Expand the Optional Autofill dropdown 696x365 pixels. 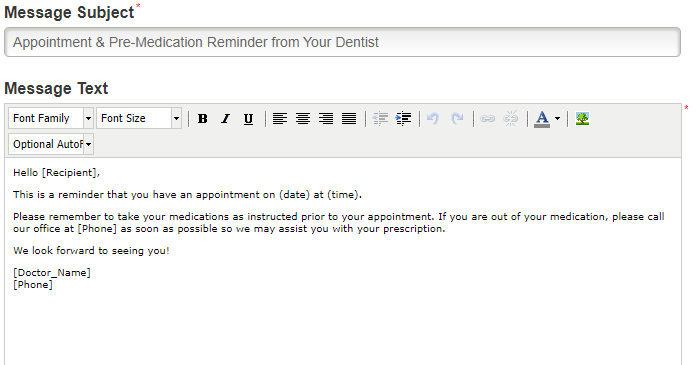[x=51, y=144]
